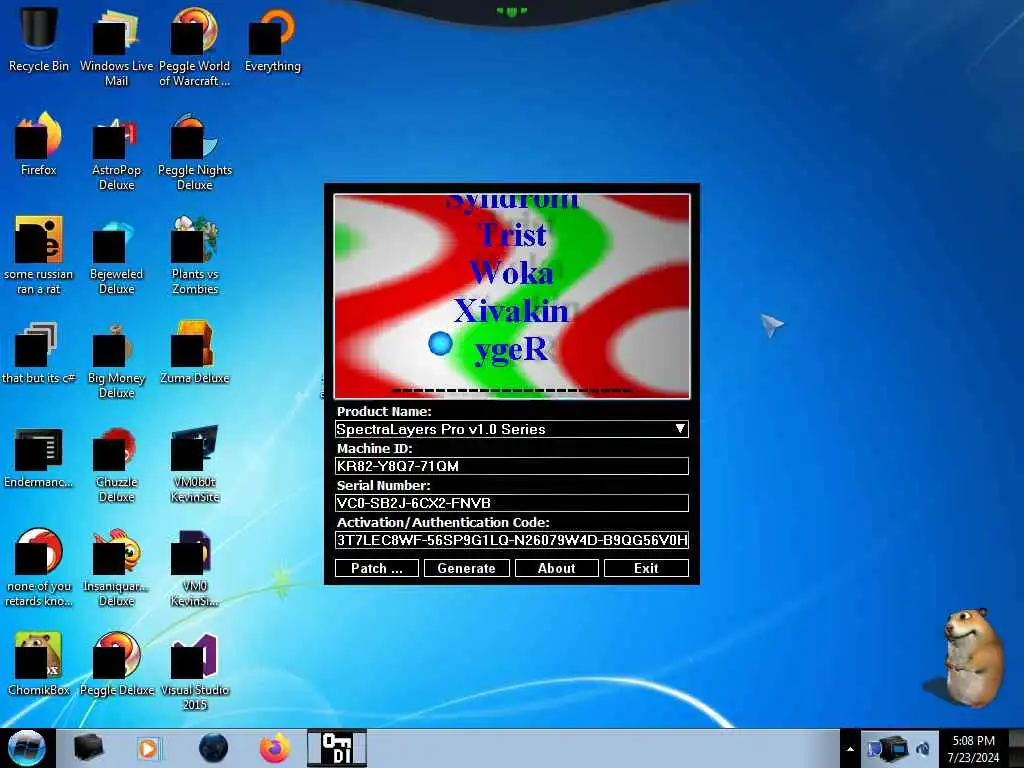This screenshot has width=1024, height=768.
Task: Click the scrolling credits banner
Action: [512, 296]
